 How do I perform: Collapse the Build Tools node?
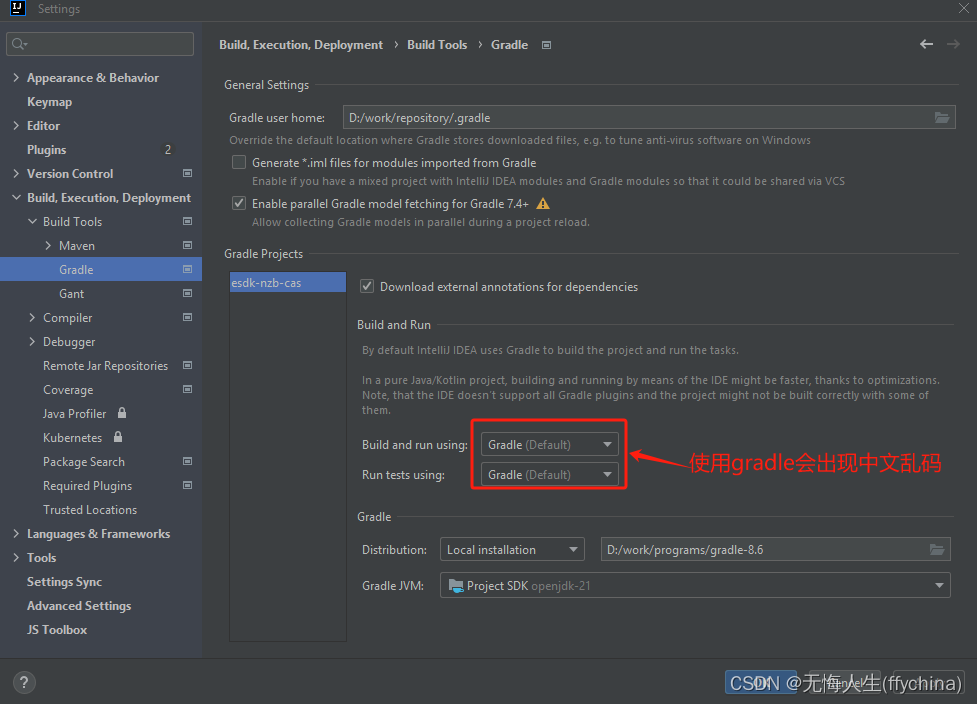pyautogui.click(x=32, y=221)
